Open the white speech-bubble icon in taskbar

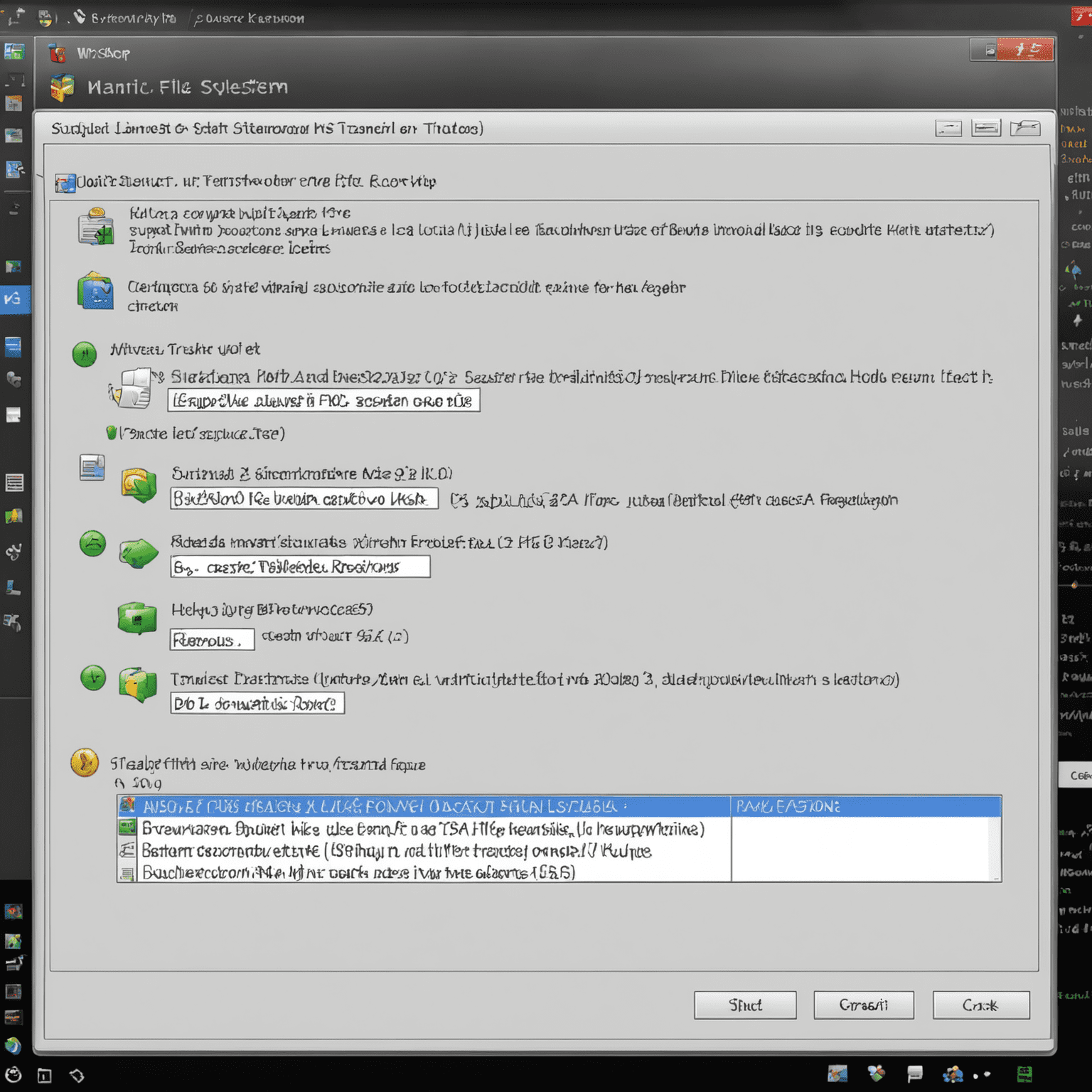click(915, 1074)
